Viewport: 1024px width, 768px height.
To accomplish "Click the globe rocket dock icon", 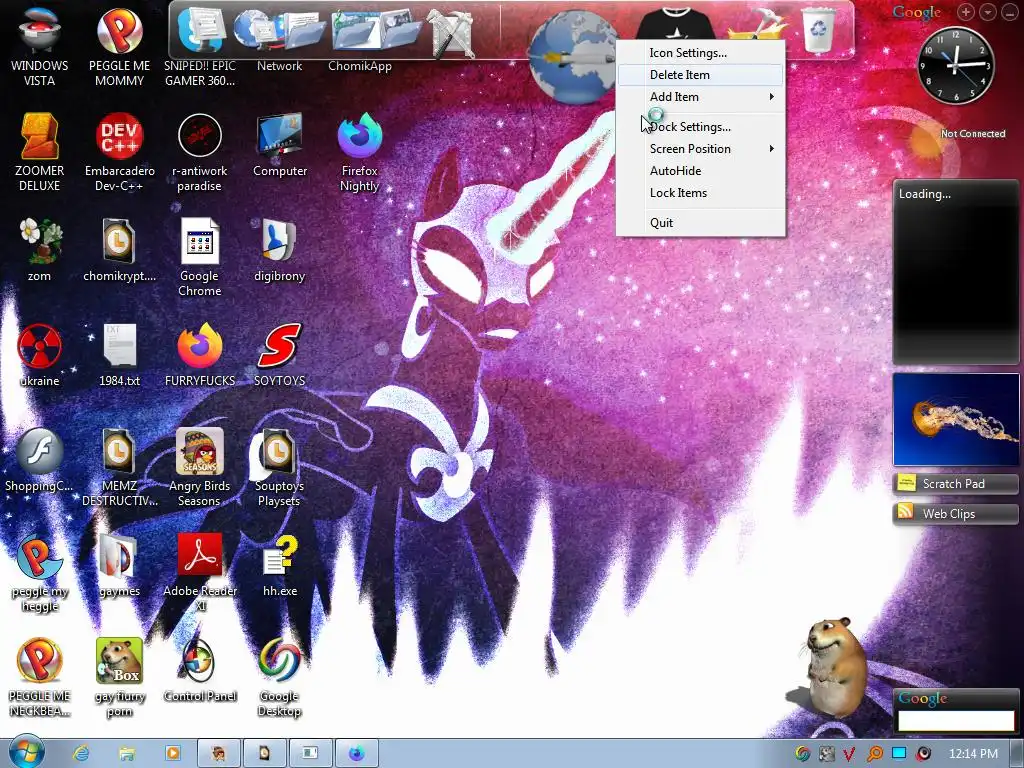I will point(573,57).
